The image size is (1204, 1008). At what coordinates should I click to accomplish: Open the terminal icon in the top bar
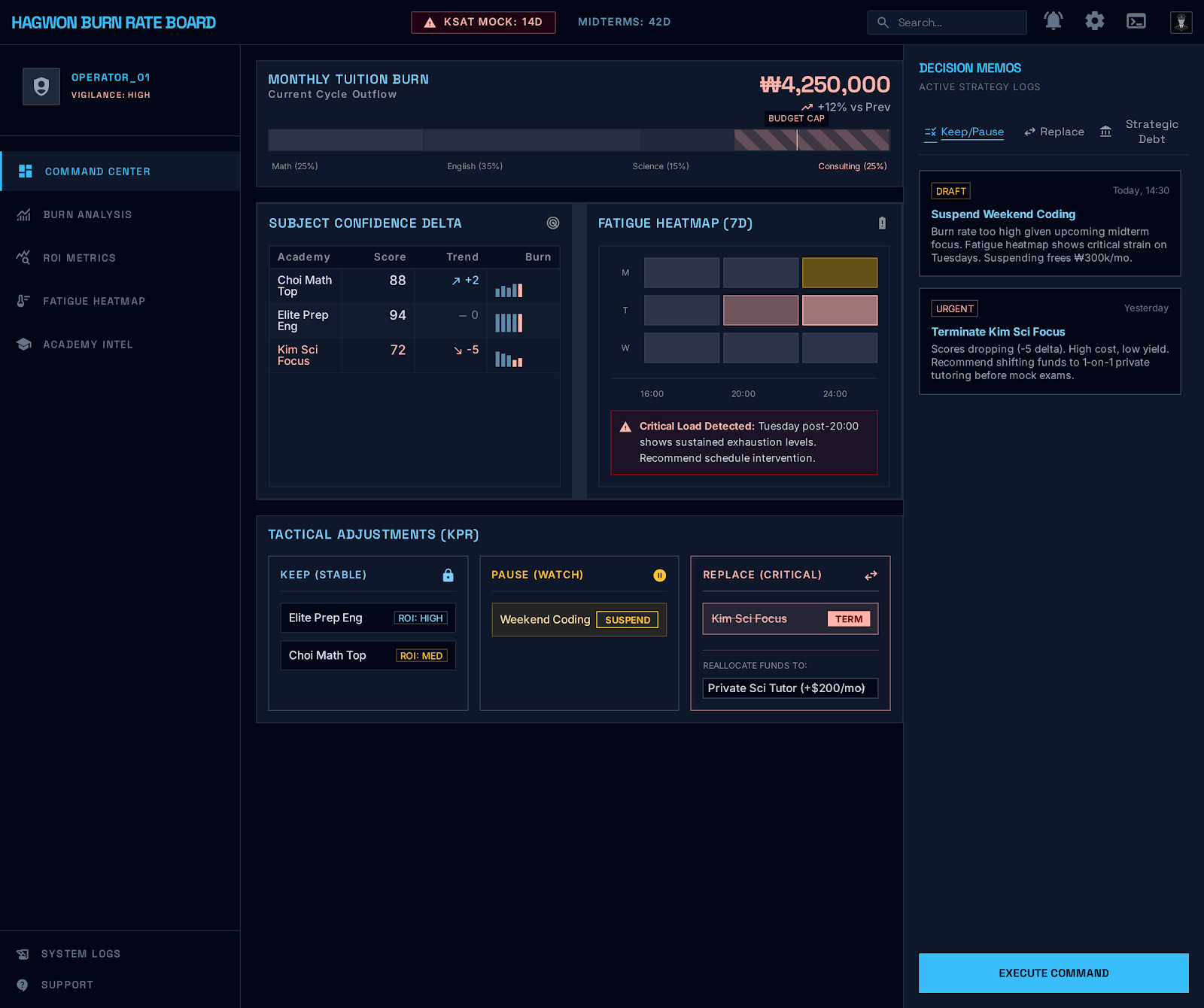(x=1136, y=20)
